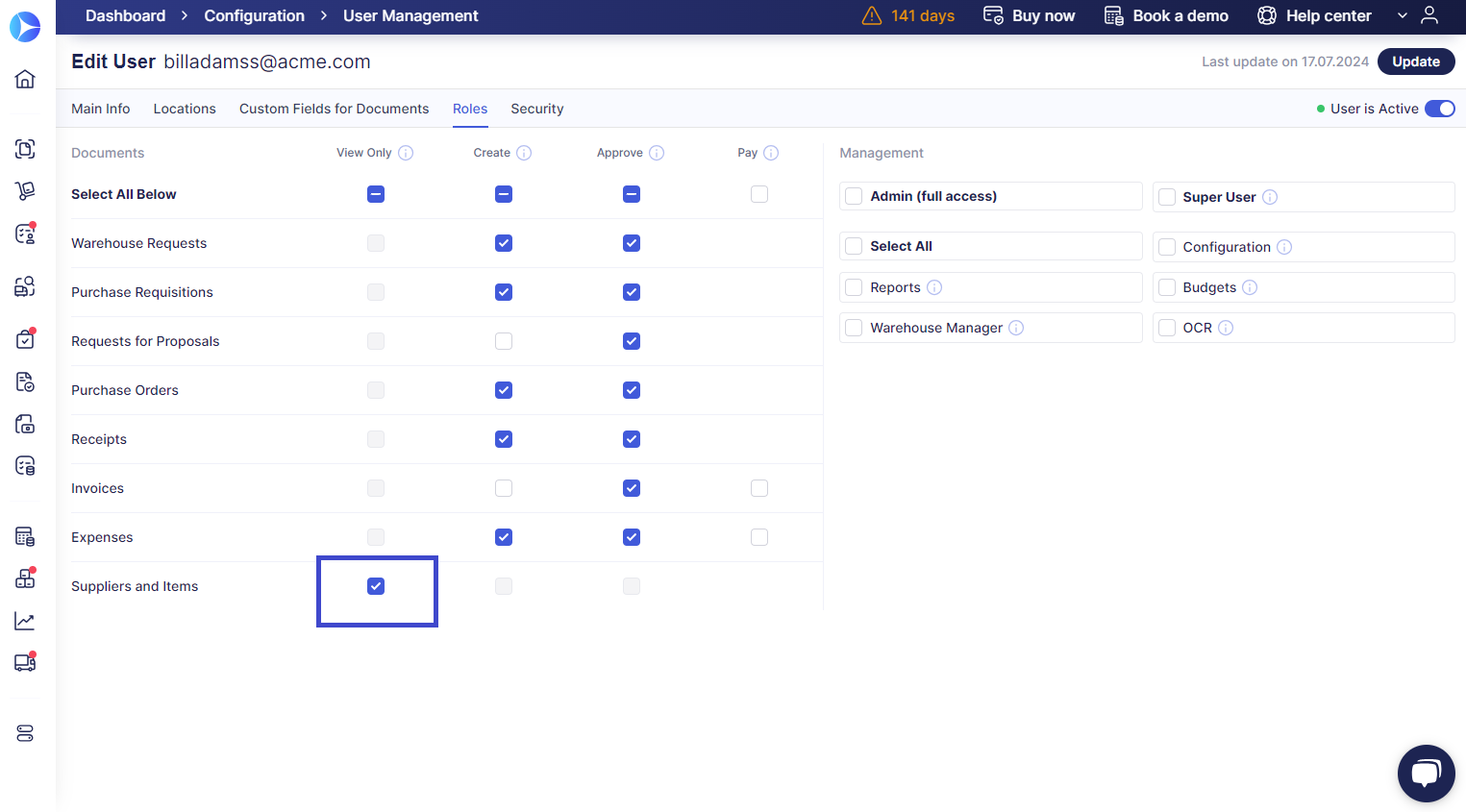This screenshot has width=1466, height=812.
Task: Toggle the User is Active switch
Action: click(x=1440, y=109)
